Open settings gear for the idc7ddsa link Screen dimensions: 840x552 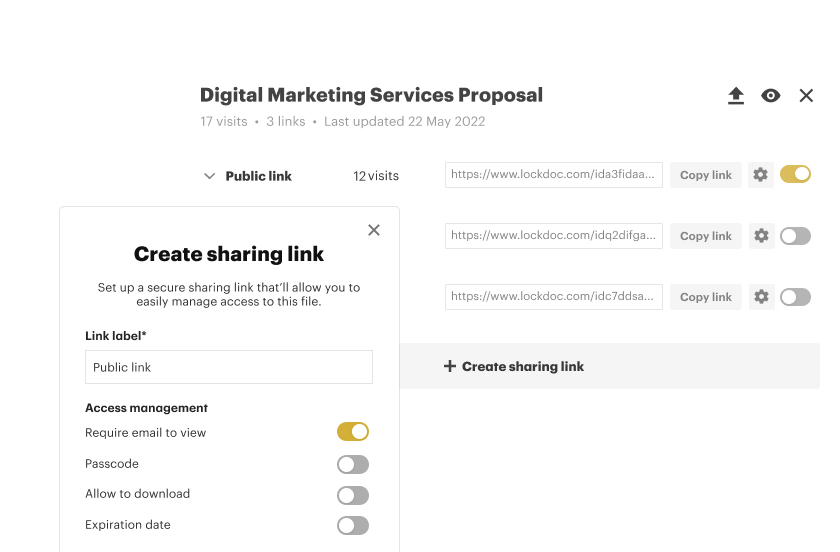761,297
